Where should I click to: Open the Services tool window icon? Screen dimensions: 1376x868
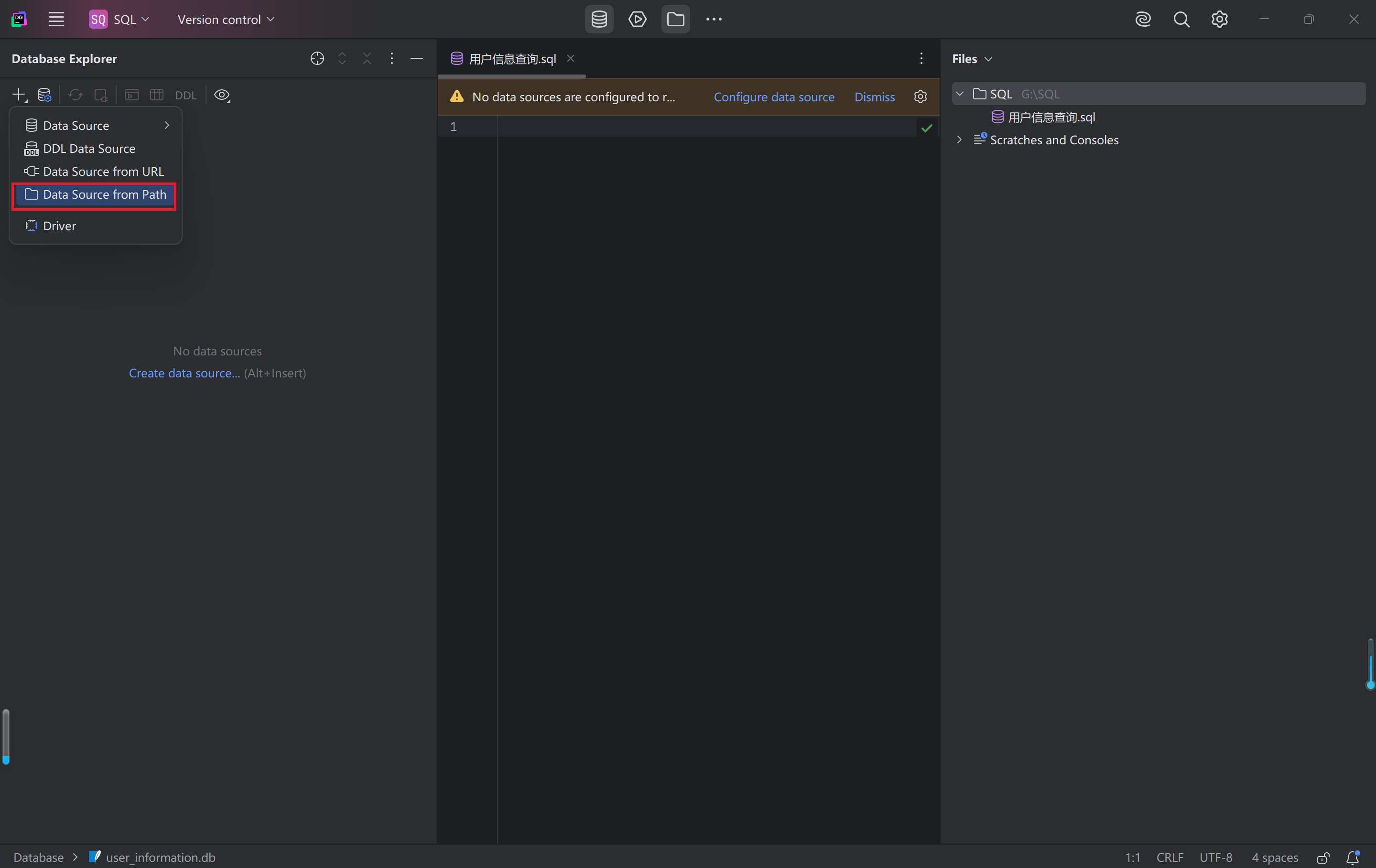pos(637,20)
